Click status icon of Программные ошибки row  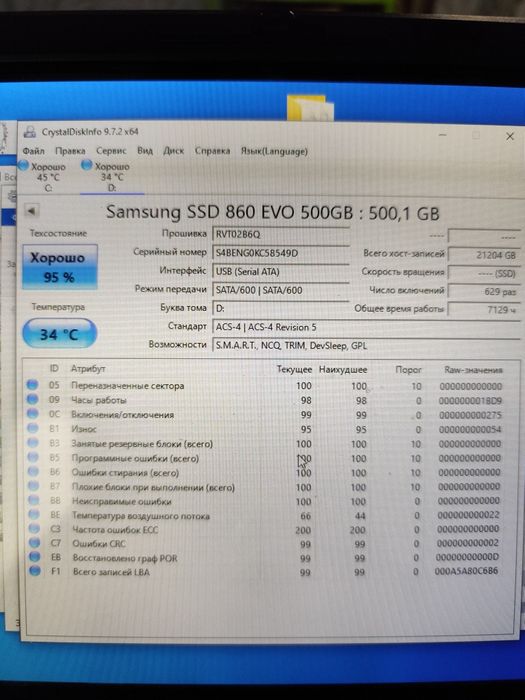pos(33,457)
